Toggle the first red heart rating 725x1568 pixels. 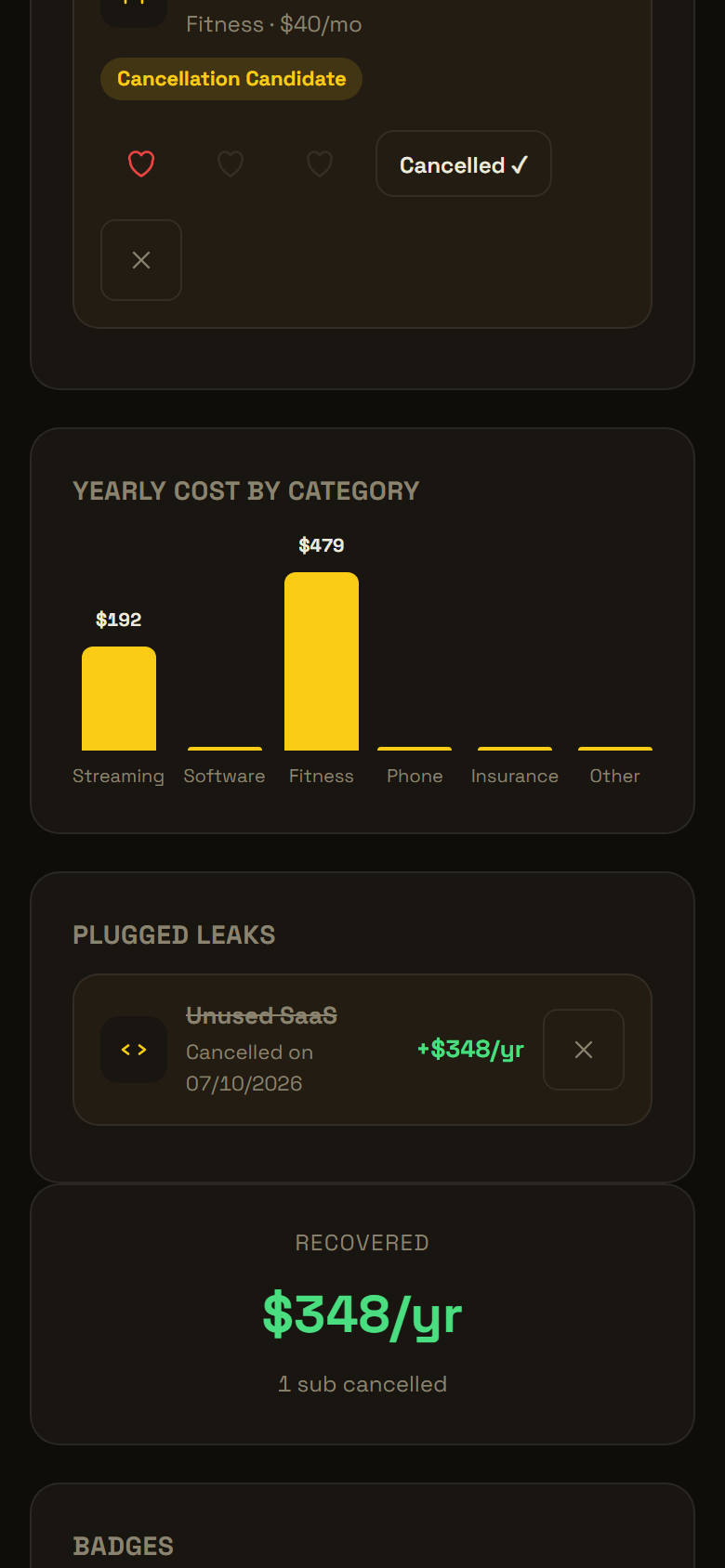point(141,163)
